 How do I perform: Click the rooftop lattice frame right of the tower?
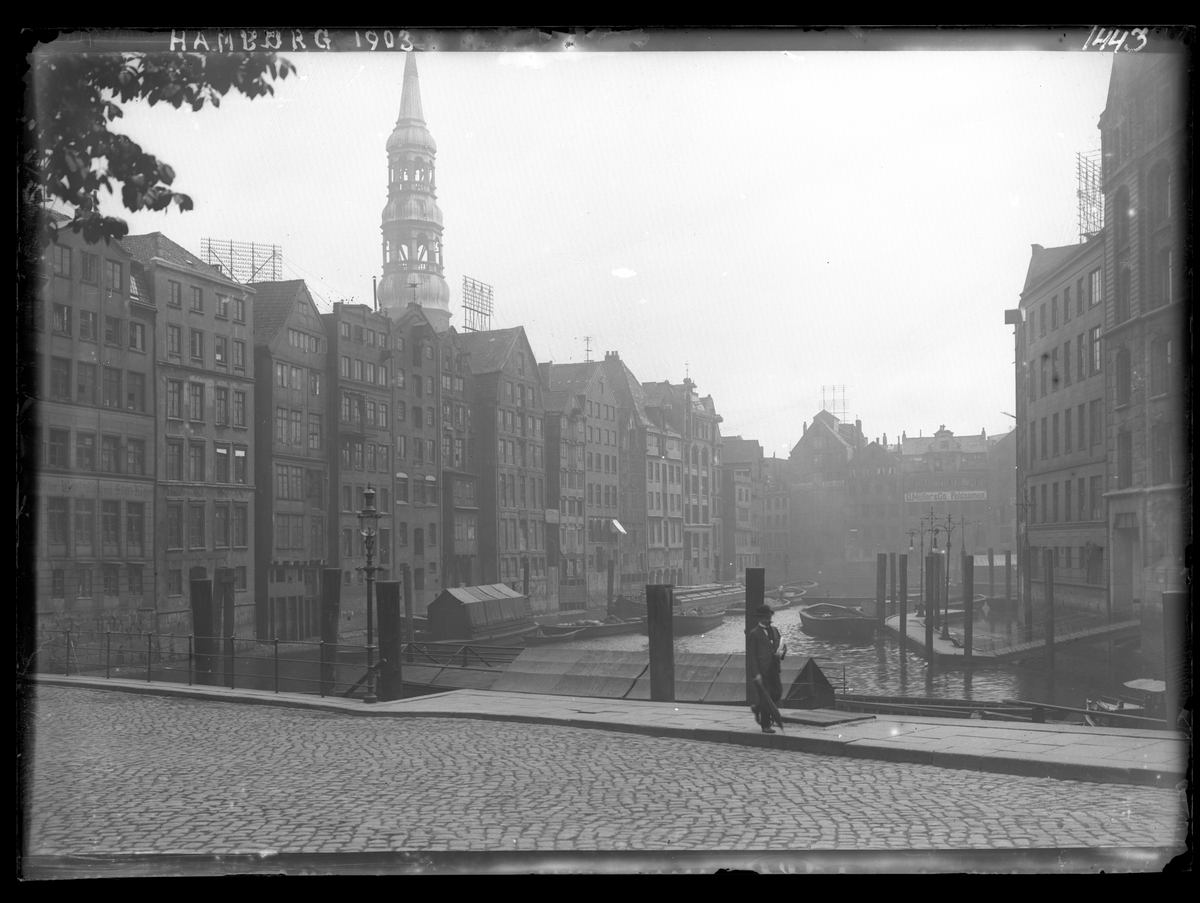[x=477, y=303]
